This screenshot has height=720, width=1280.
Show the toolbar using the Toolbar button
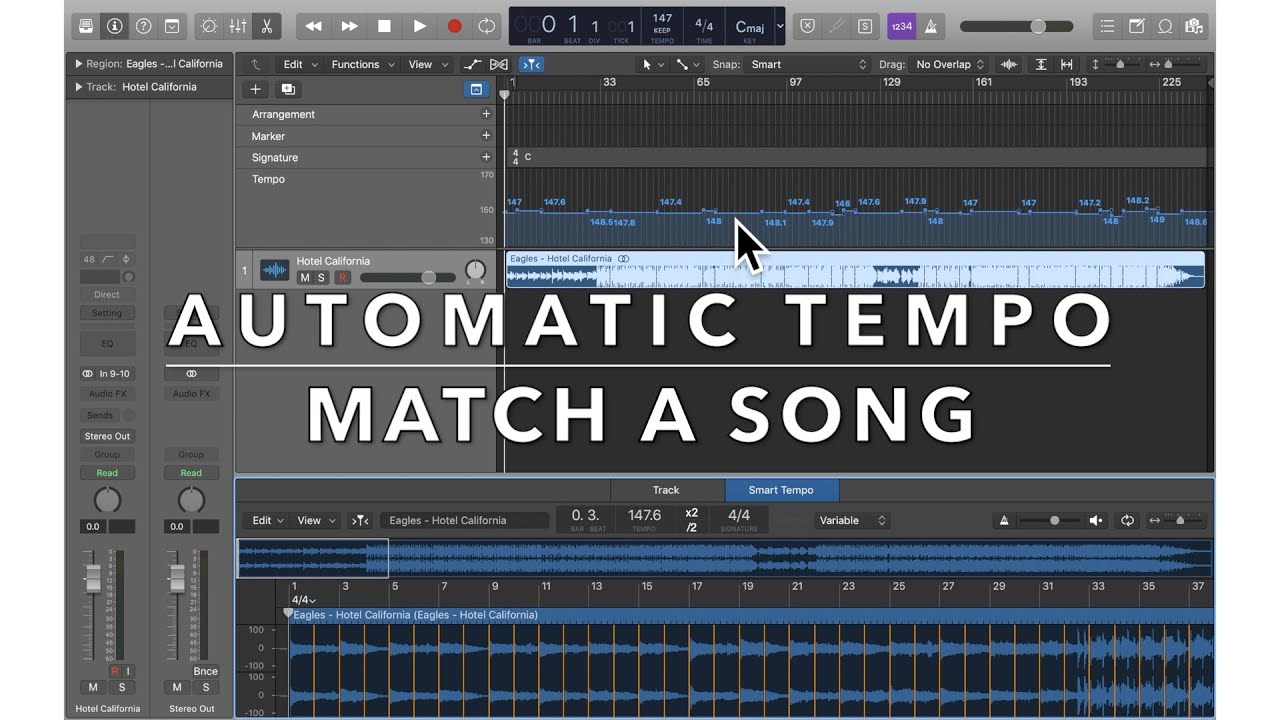tap(172, 26)
